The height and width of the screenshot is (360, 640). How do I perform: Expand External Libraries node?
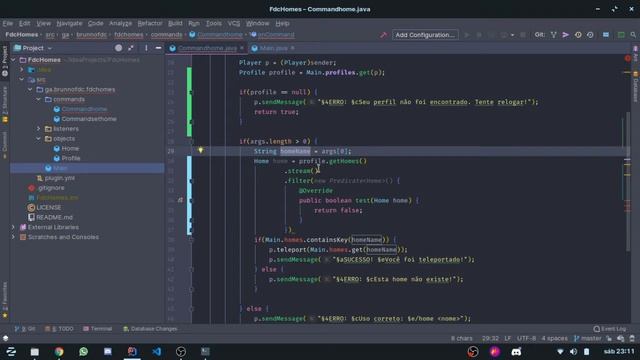13,227
